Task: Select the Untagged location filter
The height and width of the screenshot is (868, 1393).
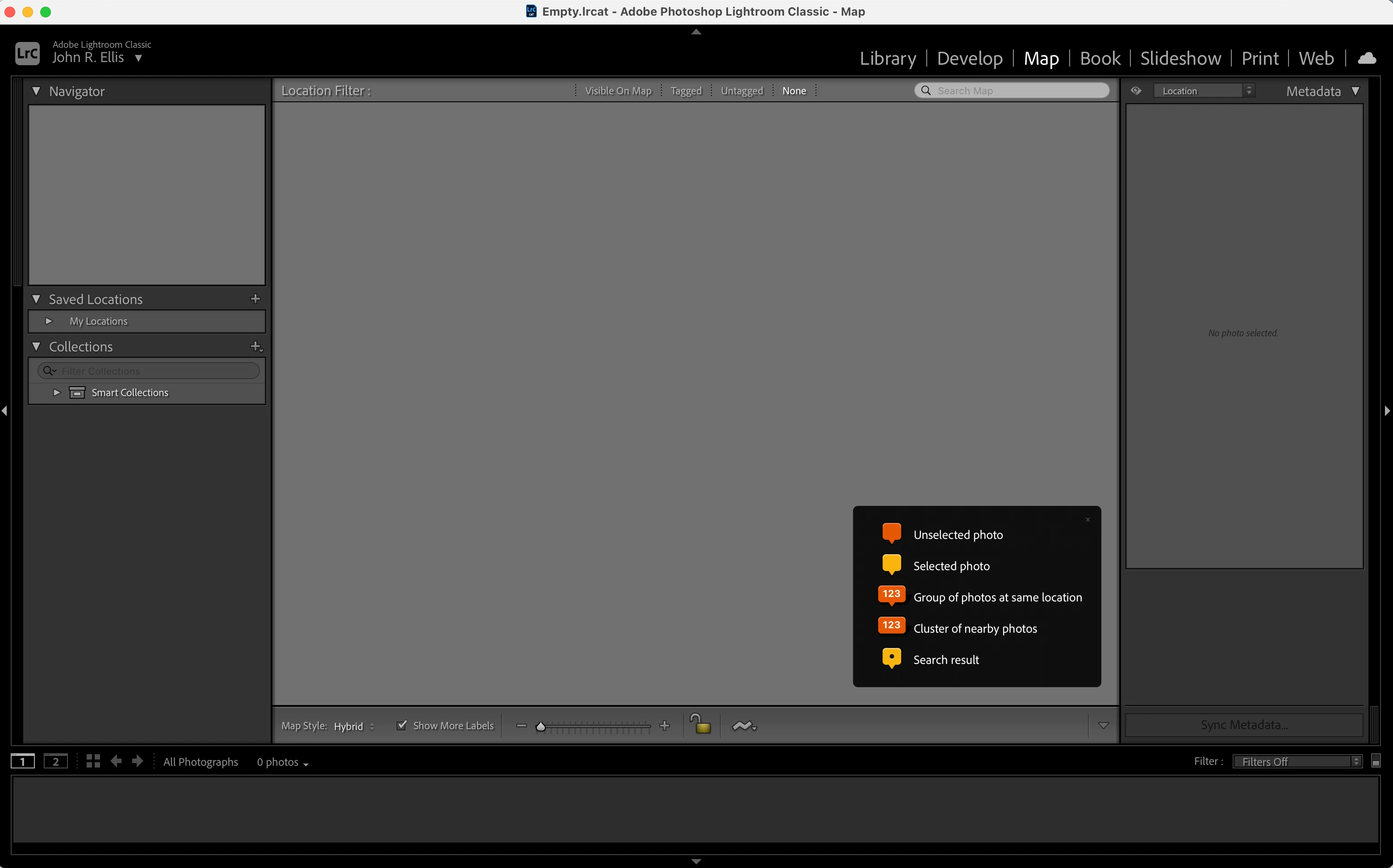Action: click(x=741, y=91)
